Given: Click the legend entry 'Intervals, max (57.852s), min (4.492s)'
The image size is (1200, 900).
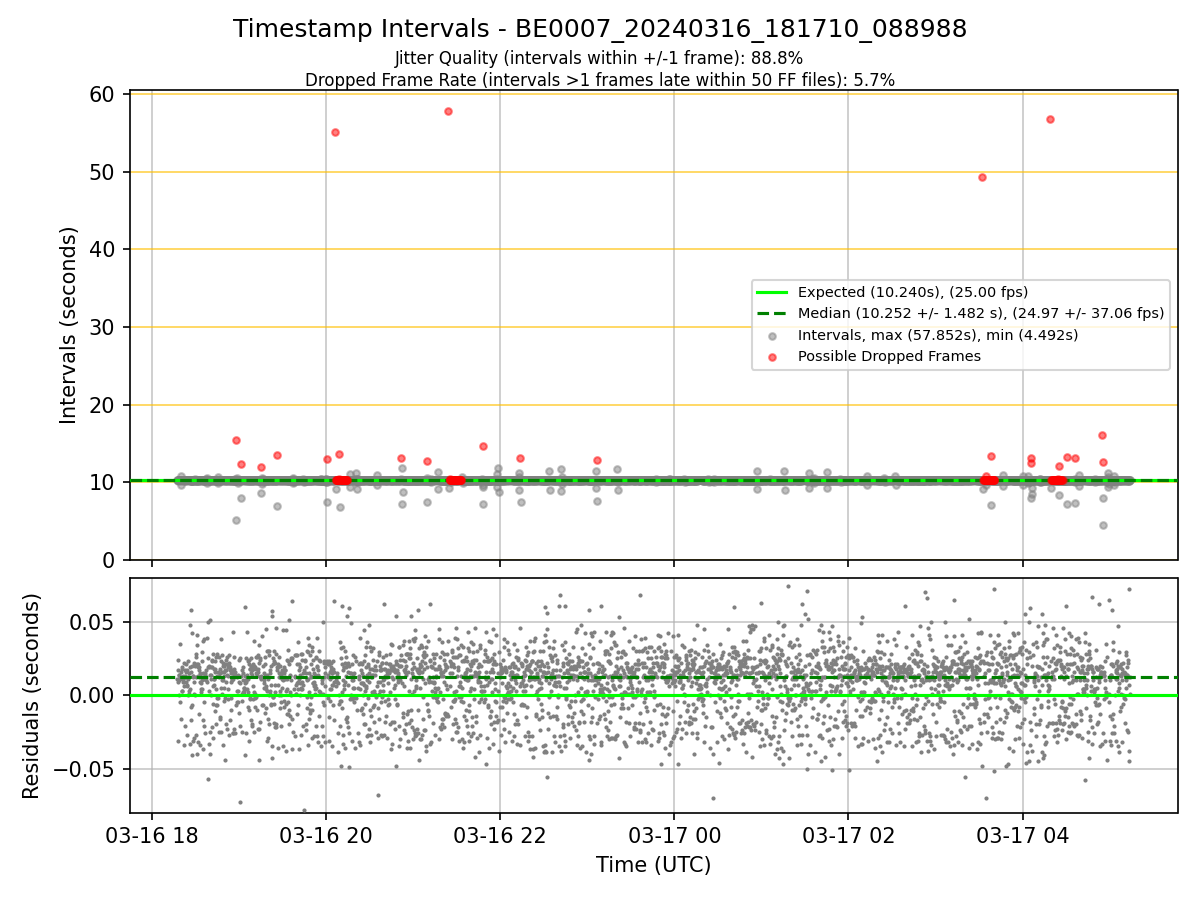Looking at the screenshot, I should click(x=938, y=335).
